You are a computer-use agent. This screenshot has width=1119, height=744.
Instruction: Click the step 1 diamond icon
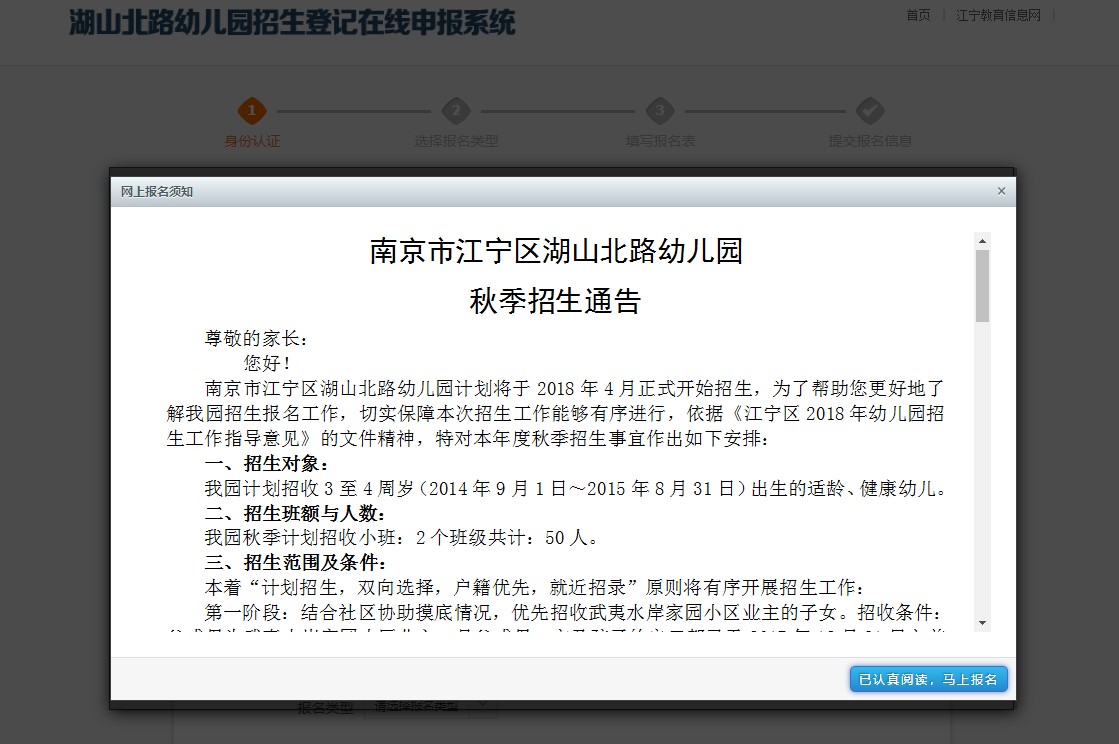click(252, 110)
